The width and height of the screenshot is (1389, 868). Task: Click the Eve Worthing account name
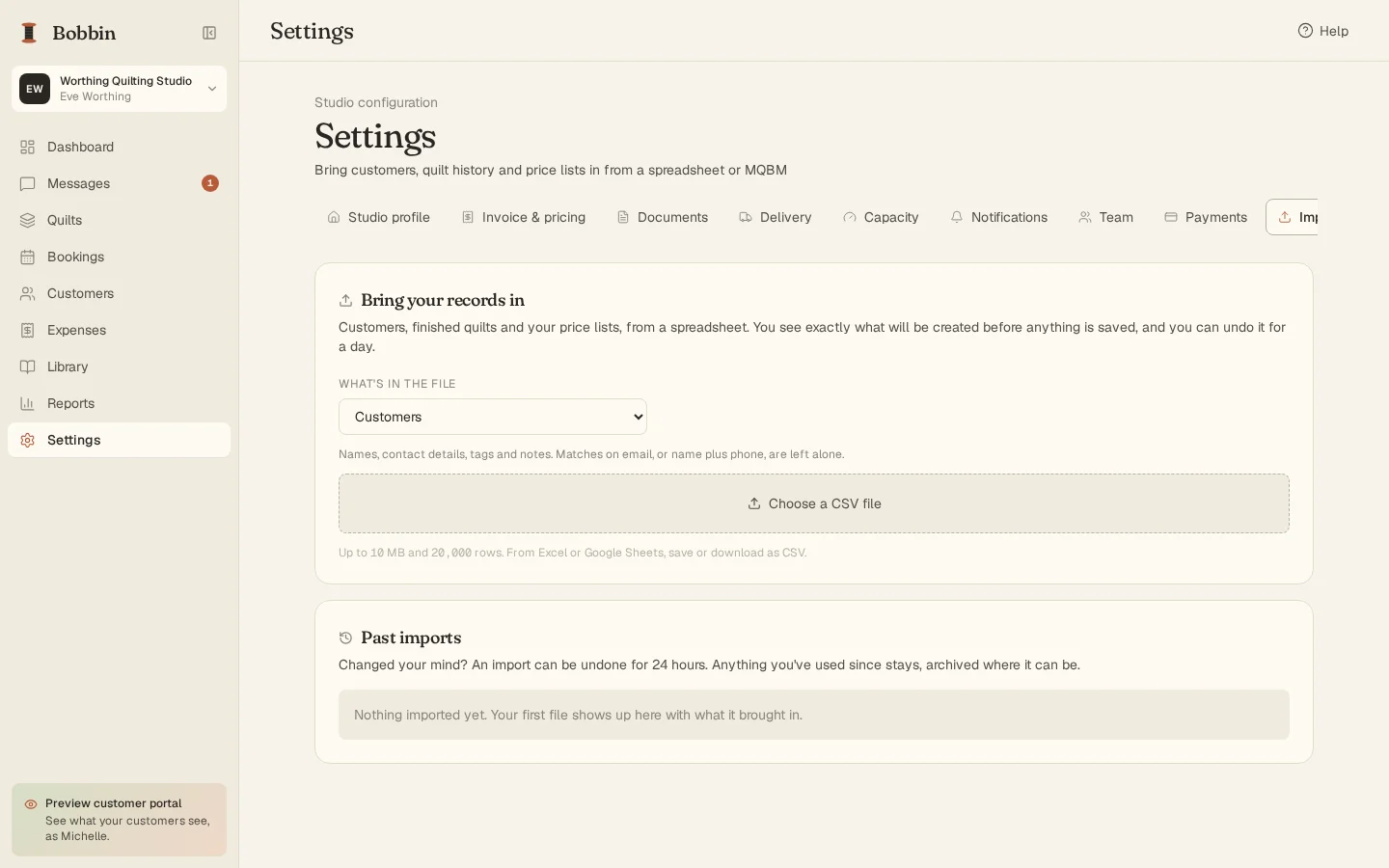coord(95,96)
